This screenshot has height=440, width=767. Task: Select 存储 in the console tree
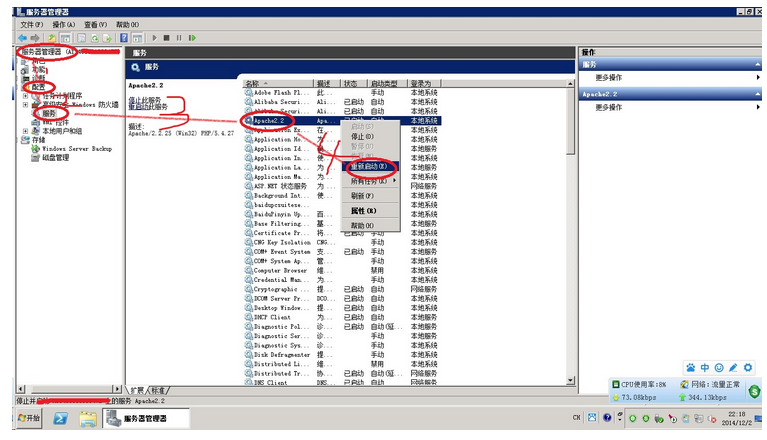39,140
